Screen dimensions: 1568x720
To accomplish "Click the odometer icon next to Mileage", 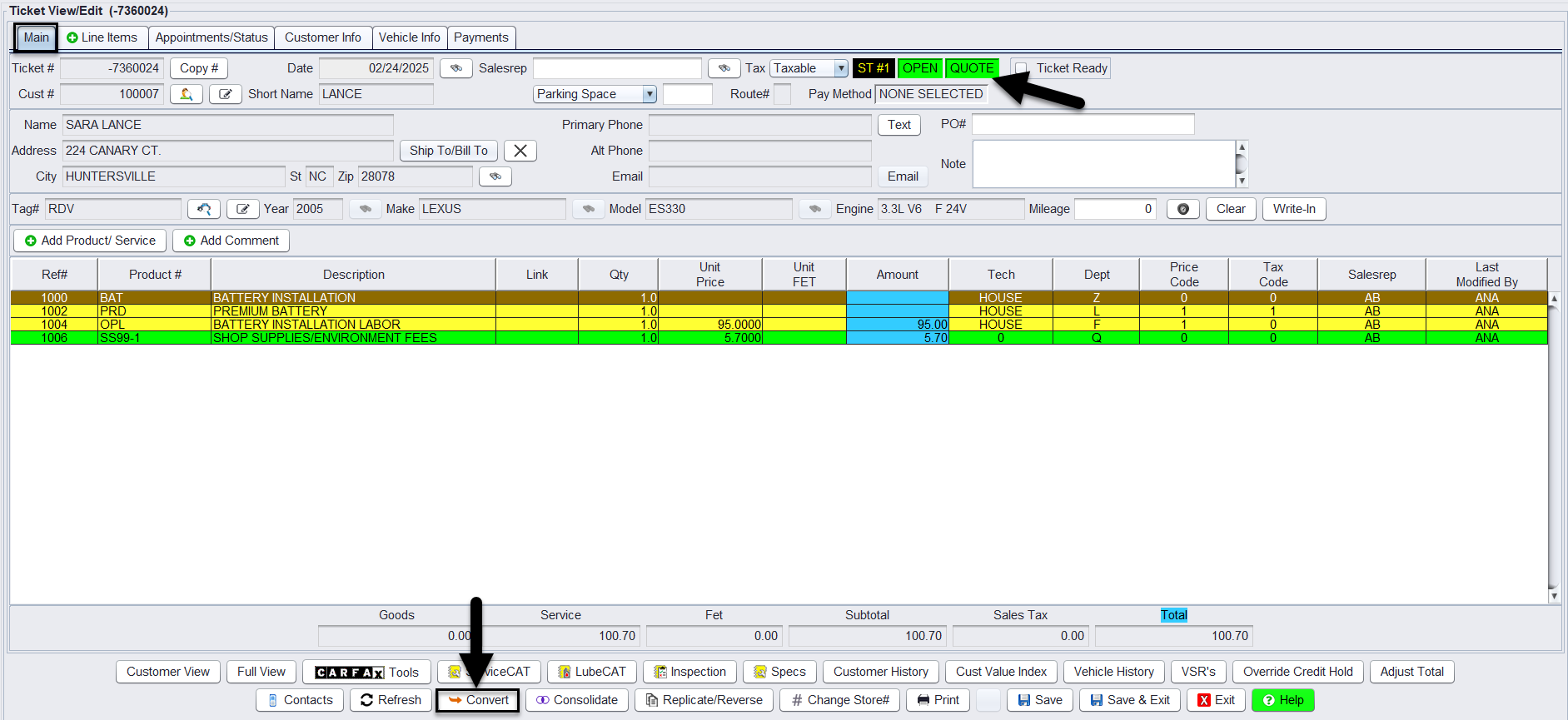I will pyautogui.click(x=1182, y=209).
